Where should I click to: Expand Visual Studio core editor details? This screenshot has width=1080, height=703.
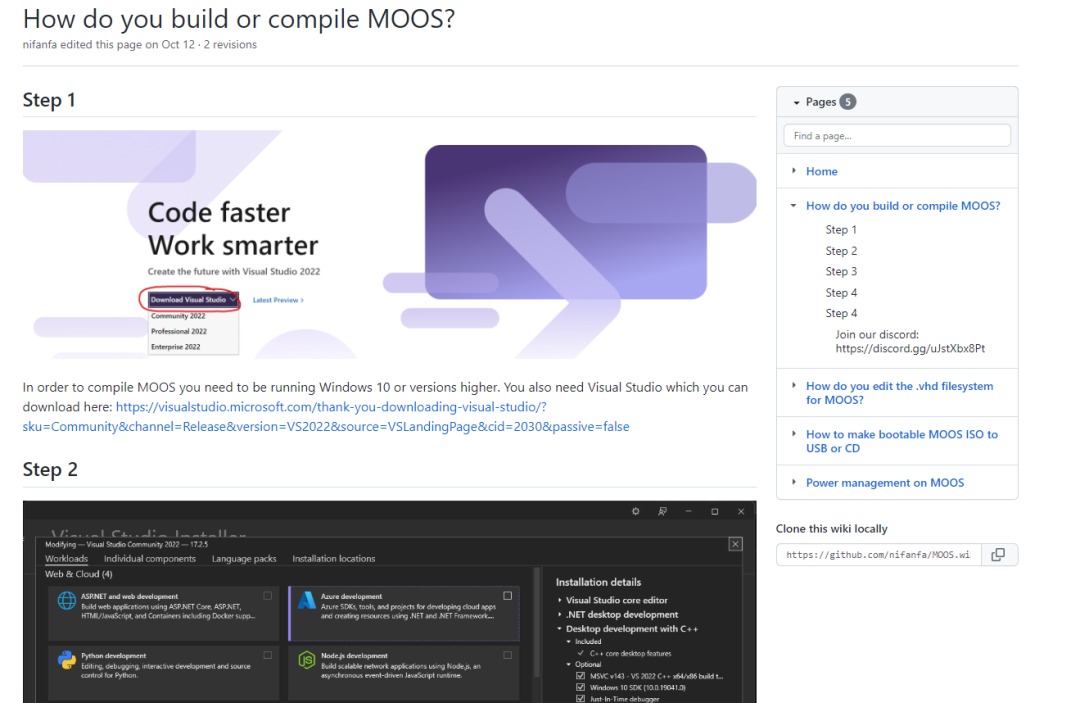click(560, 600)
